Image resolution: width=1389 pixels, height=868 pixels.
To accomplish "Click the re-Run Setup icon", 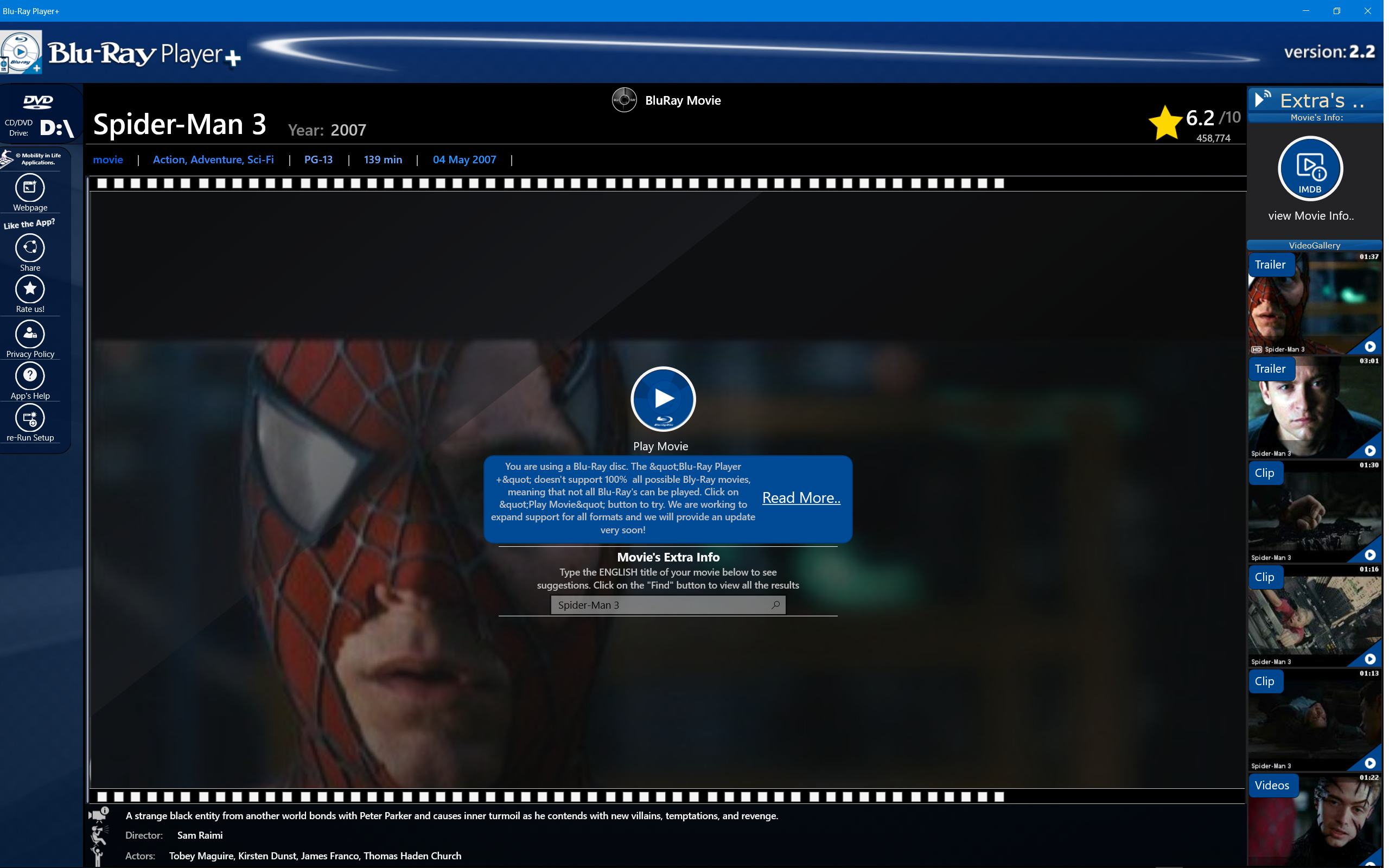I will click(x=30, y=418).
